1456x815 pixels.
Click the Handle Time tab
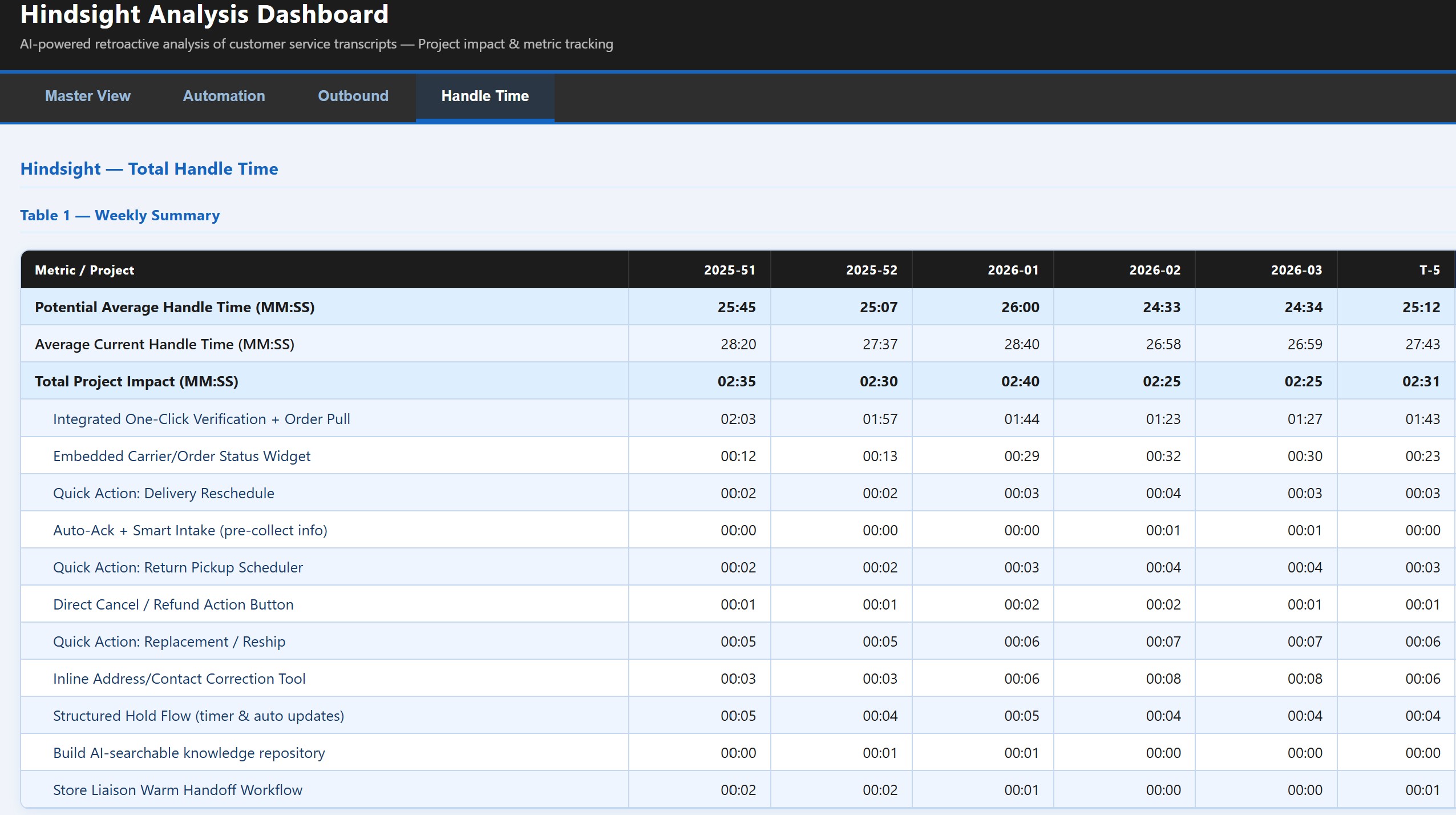click(484, 96)
